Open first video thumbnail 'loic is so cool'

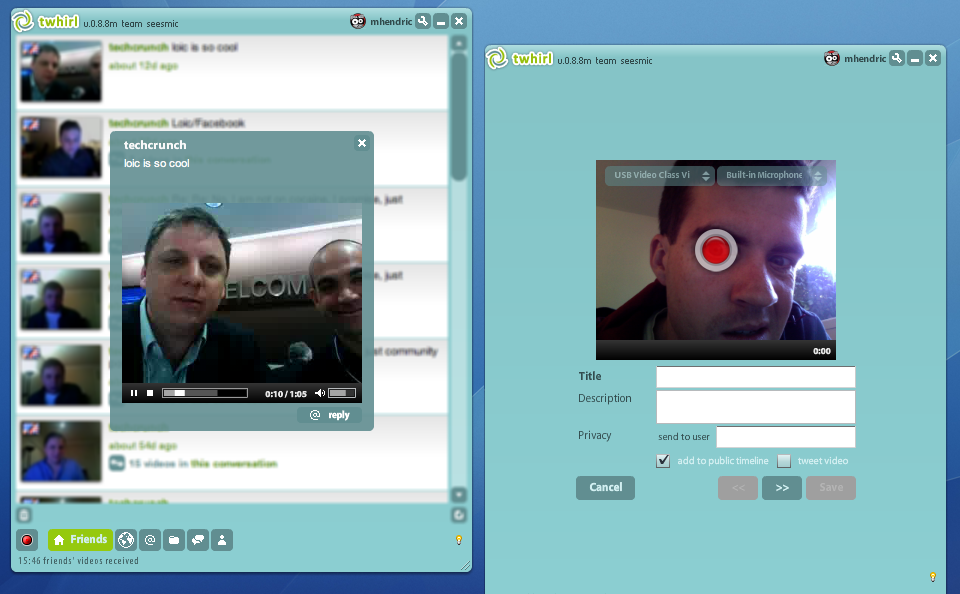(61, 71)
